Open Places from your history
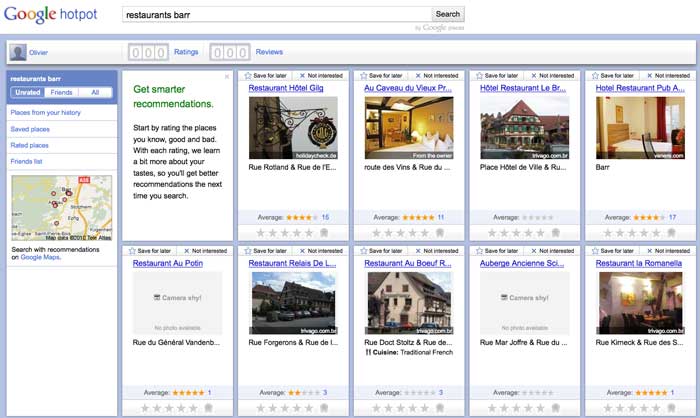The height and width of the screenshot is (418, 700). 45,113
